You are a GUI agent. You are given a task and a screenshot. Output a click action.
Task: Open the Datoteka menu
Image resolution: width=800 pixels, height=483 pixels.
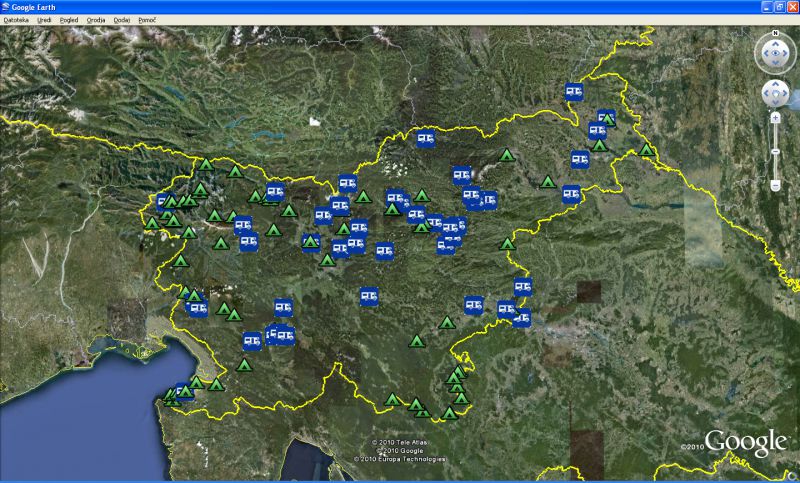[16, 20]
